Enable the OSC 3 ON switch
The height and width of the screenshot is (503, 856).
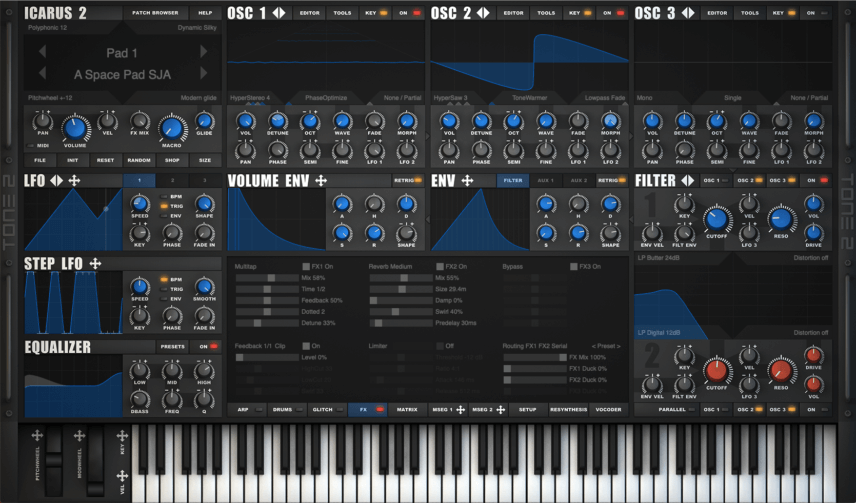[817, 13]
